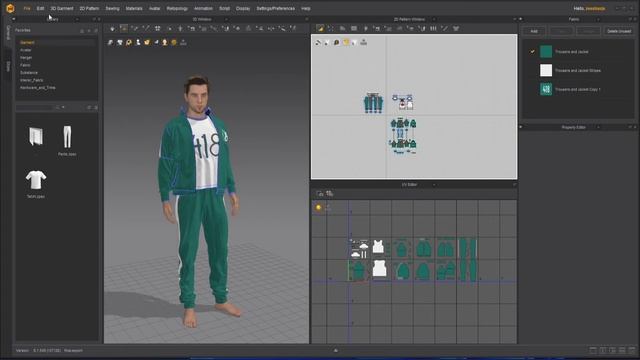This screenshot has width=640, height=360.
Task: Click the first display icon in the 2D window
Action: (318, 42)
